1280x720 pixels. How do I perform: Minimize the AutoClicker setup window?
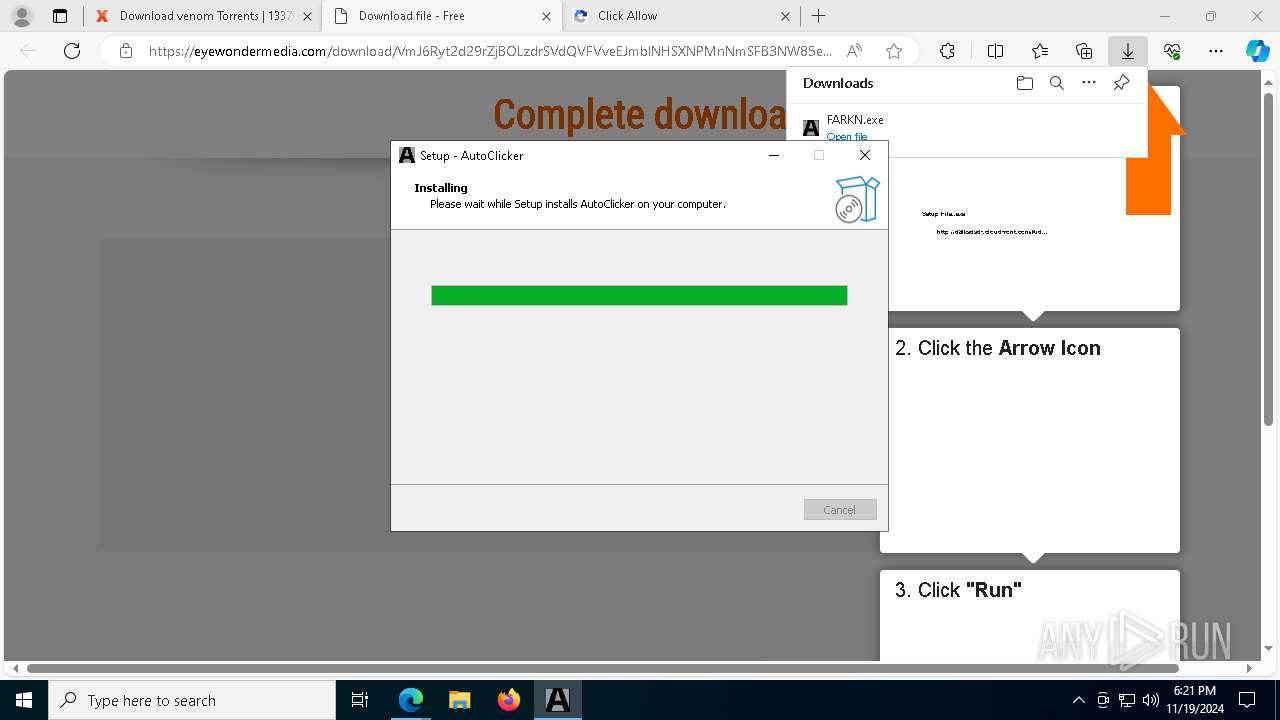click(x=774, y=155)
